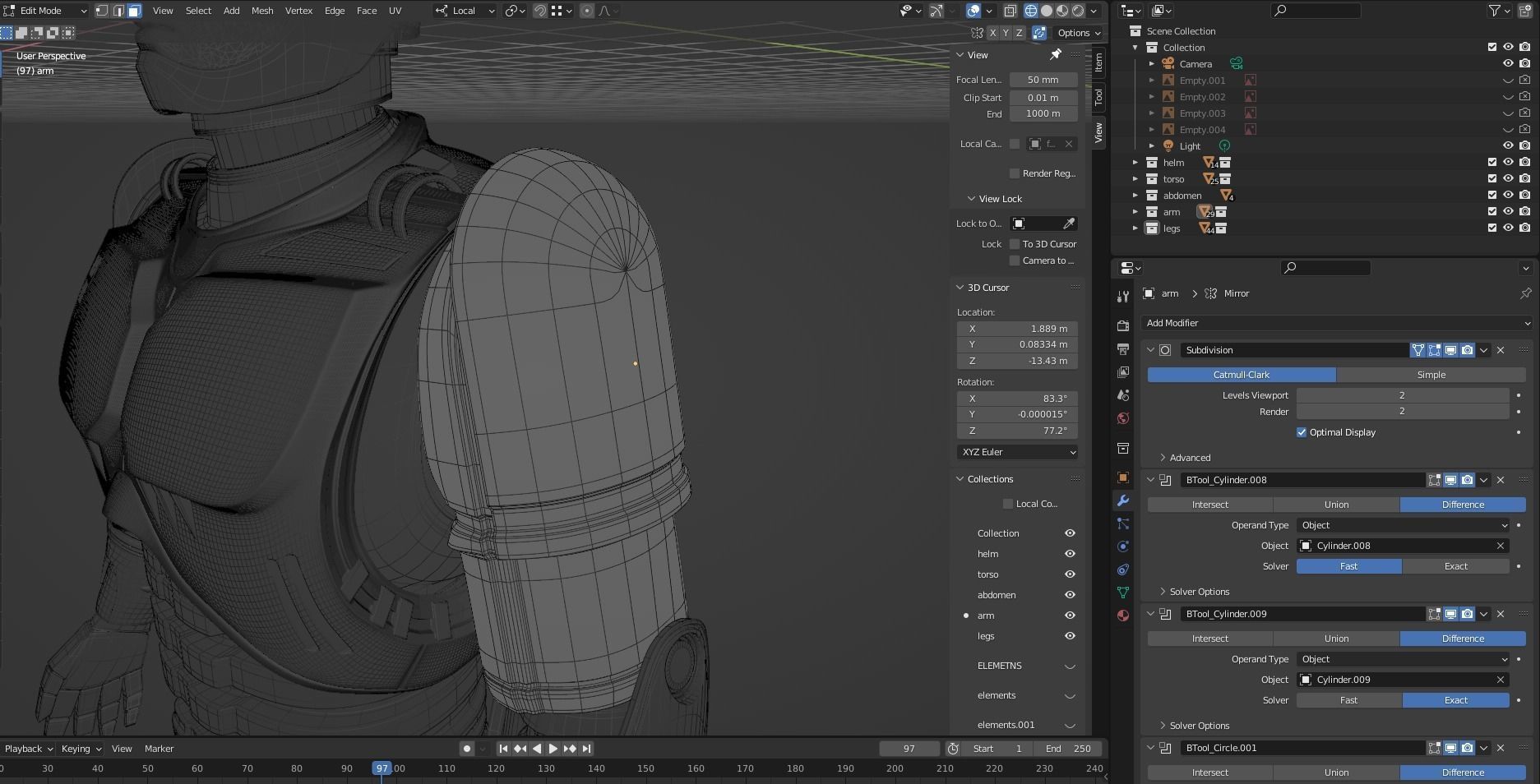Screen dimensions: 1540x784
Task: Enable Render Region checkbox
Action: tap(1015, 173)
